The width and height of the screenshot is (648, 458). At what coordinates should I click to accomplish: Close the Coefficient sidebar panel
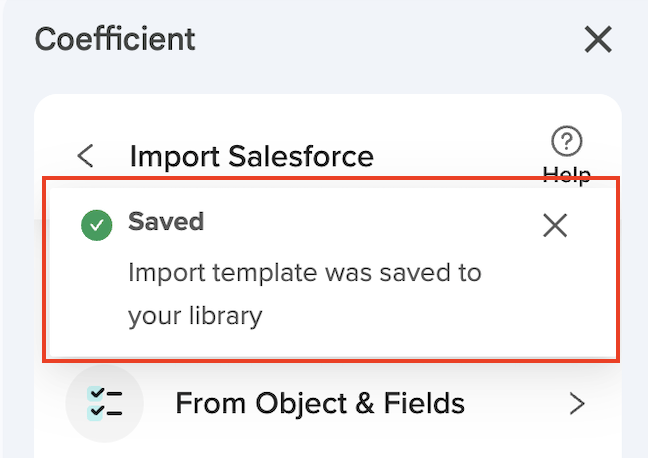point(598,40)
